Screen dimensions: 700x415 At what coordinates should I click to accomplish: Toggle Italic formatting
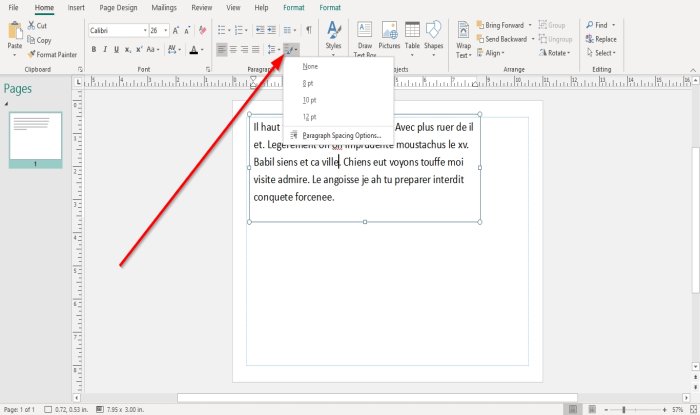tap(105, 50)
